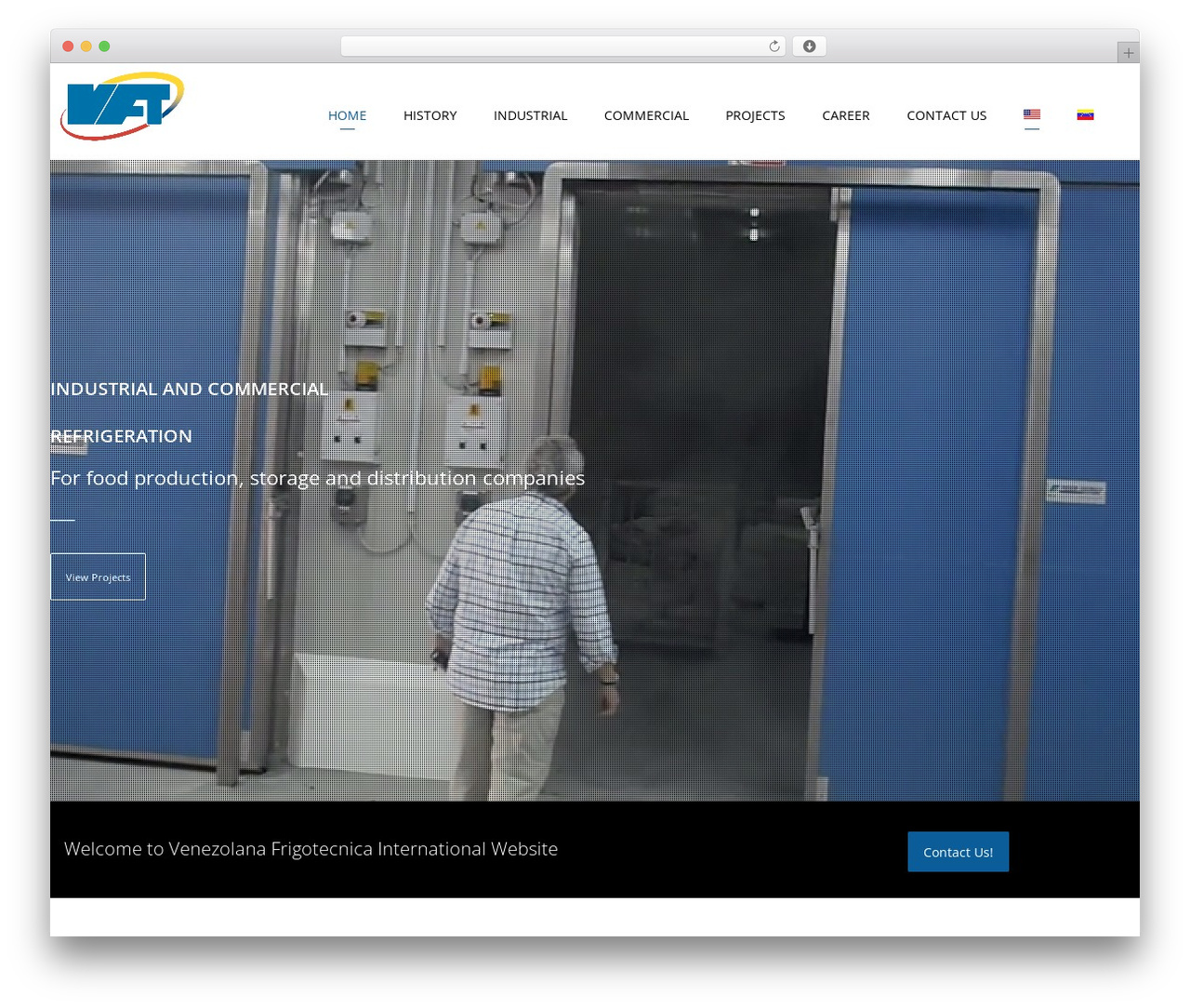1190x1008 pixels.
Task: Reload the page from the address bar
Action: [774, 46]
